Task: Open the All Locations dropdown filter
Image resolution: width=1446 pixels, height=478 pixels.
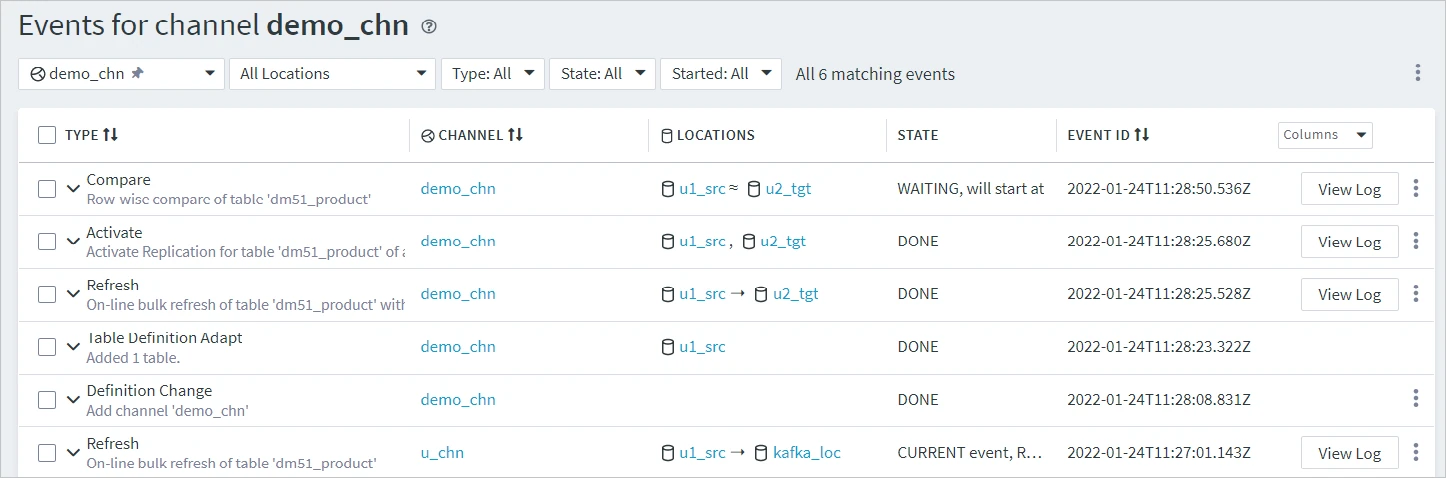Action: pyautogui.click(x=332, y=73)
